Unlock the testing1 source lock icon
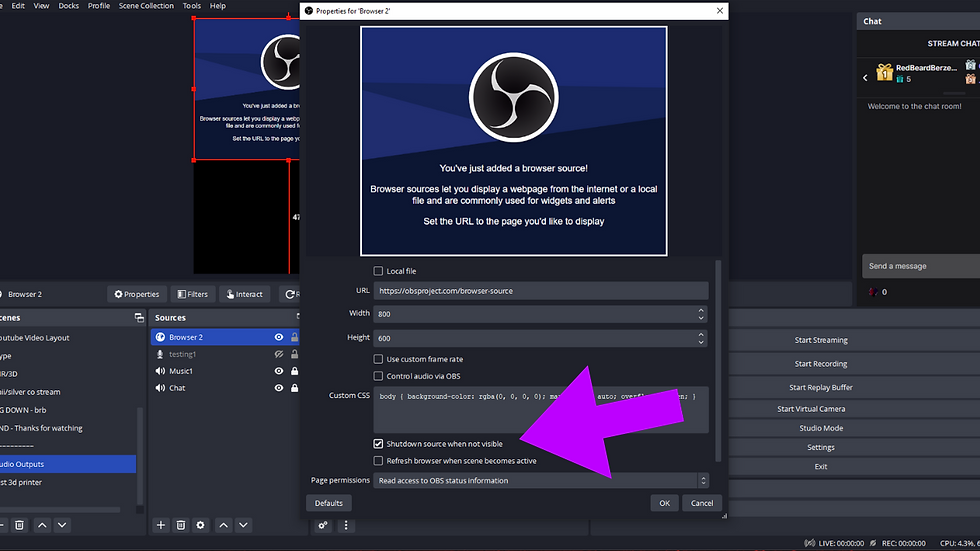This screenshot has width=980, height=551. point(294,354)
